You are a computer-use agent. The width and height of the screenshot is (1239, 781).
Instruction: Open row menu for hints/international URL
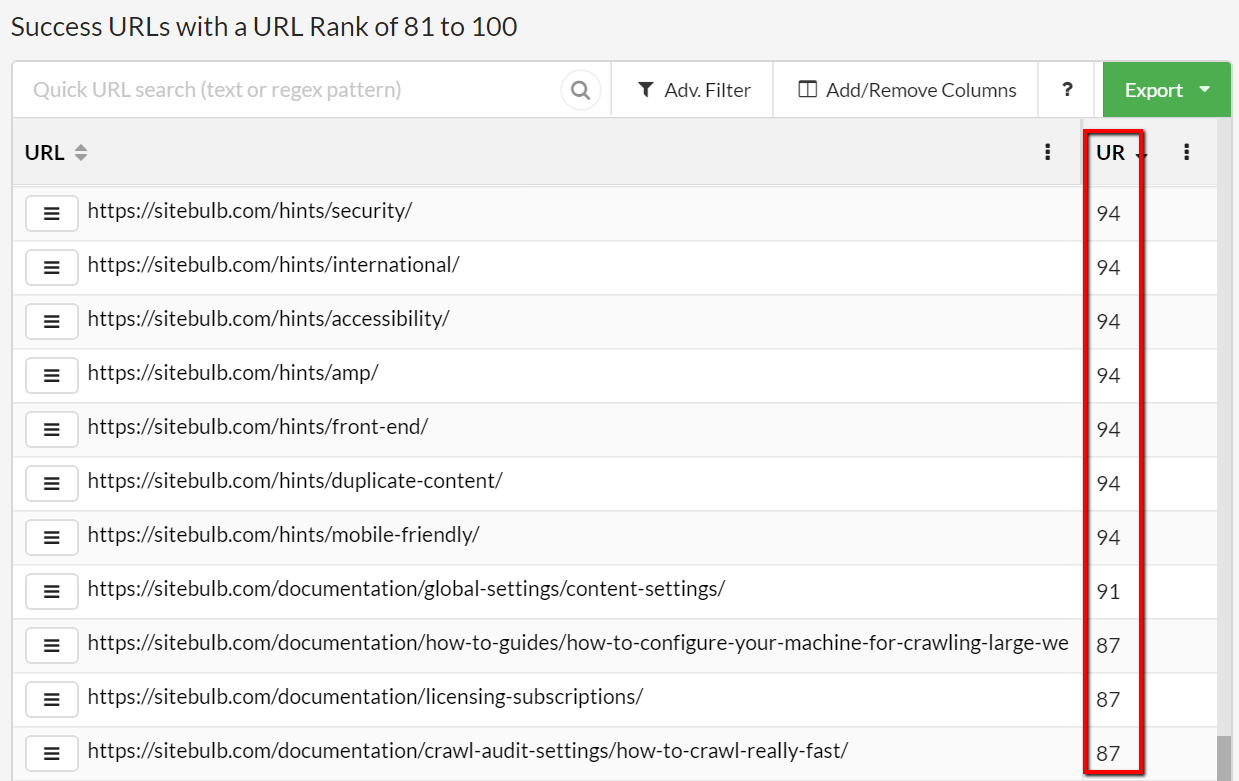[52, 267]
